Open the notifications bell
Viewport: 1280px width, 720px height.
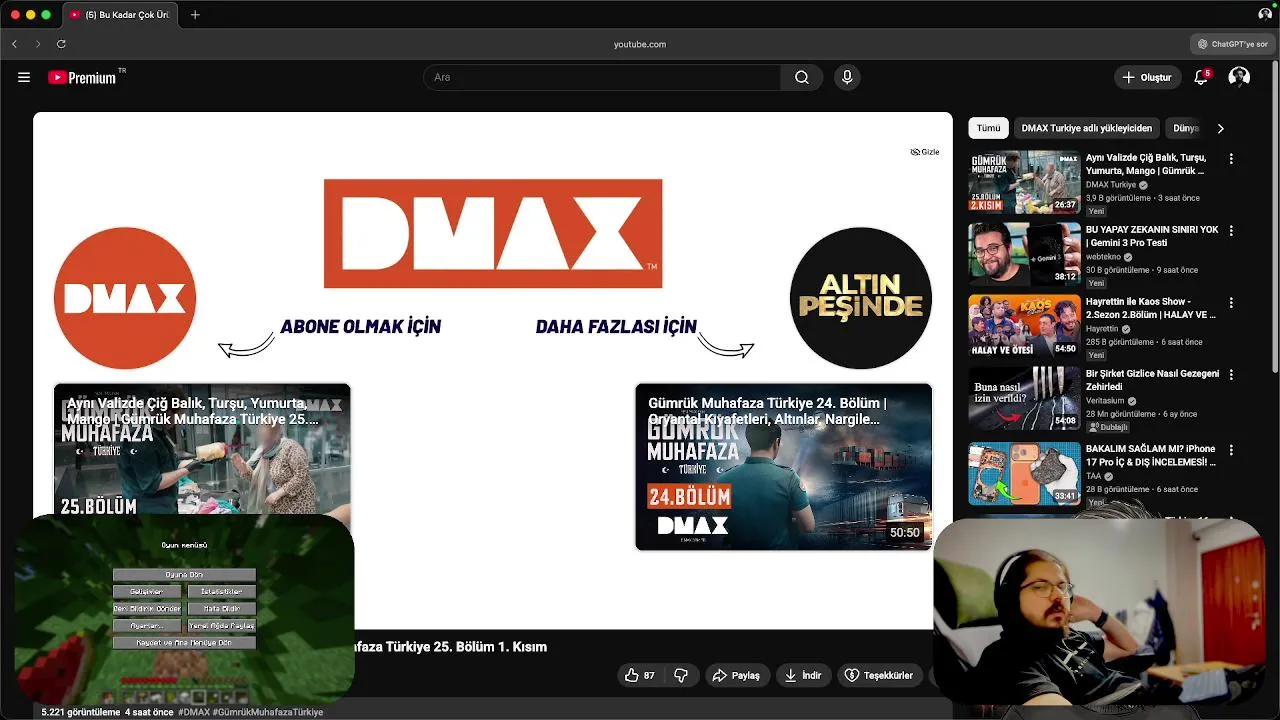(1202, 77)
